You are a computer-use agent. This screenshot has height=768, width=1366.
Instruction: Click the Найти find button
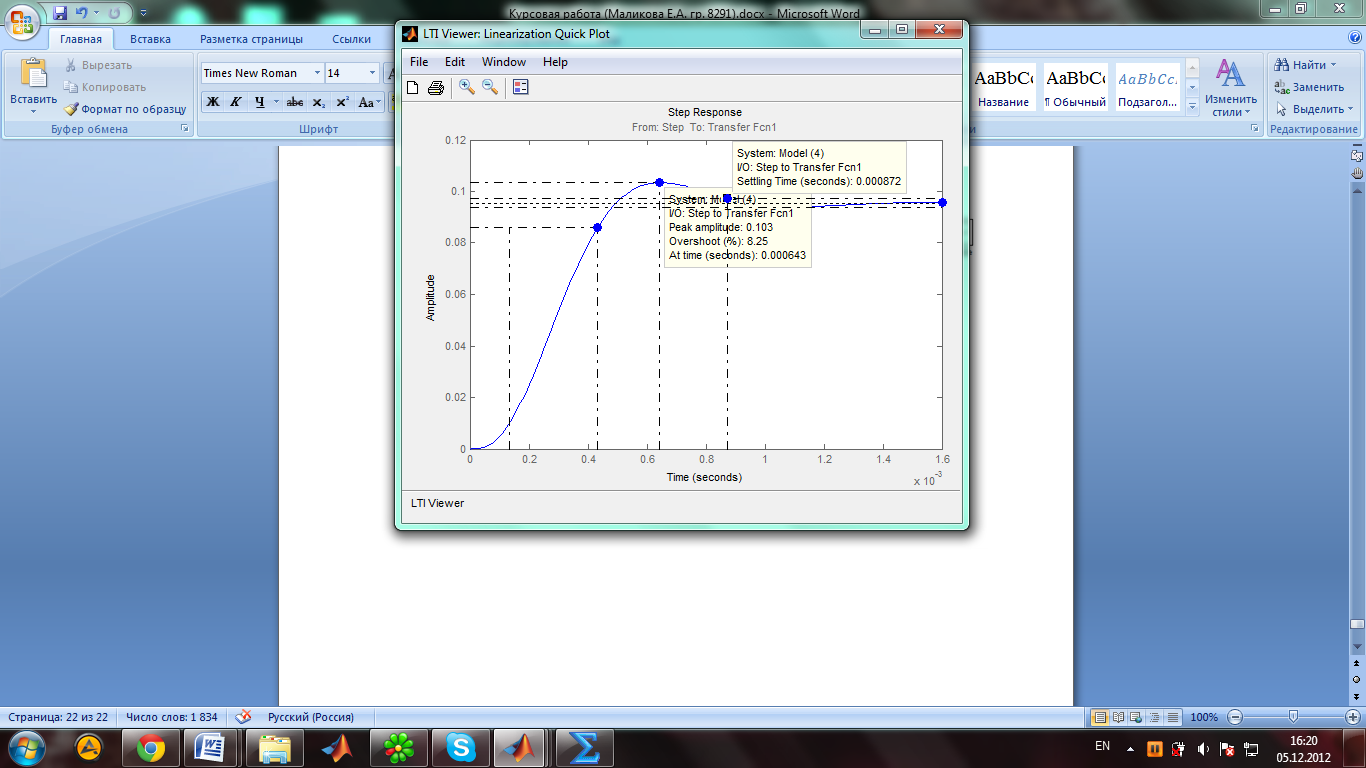(x=1305, y=65)
